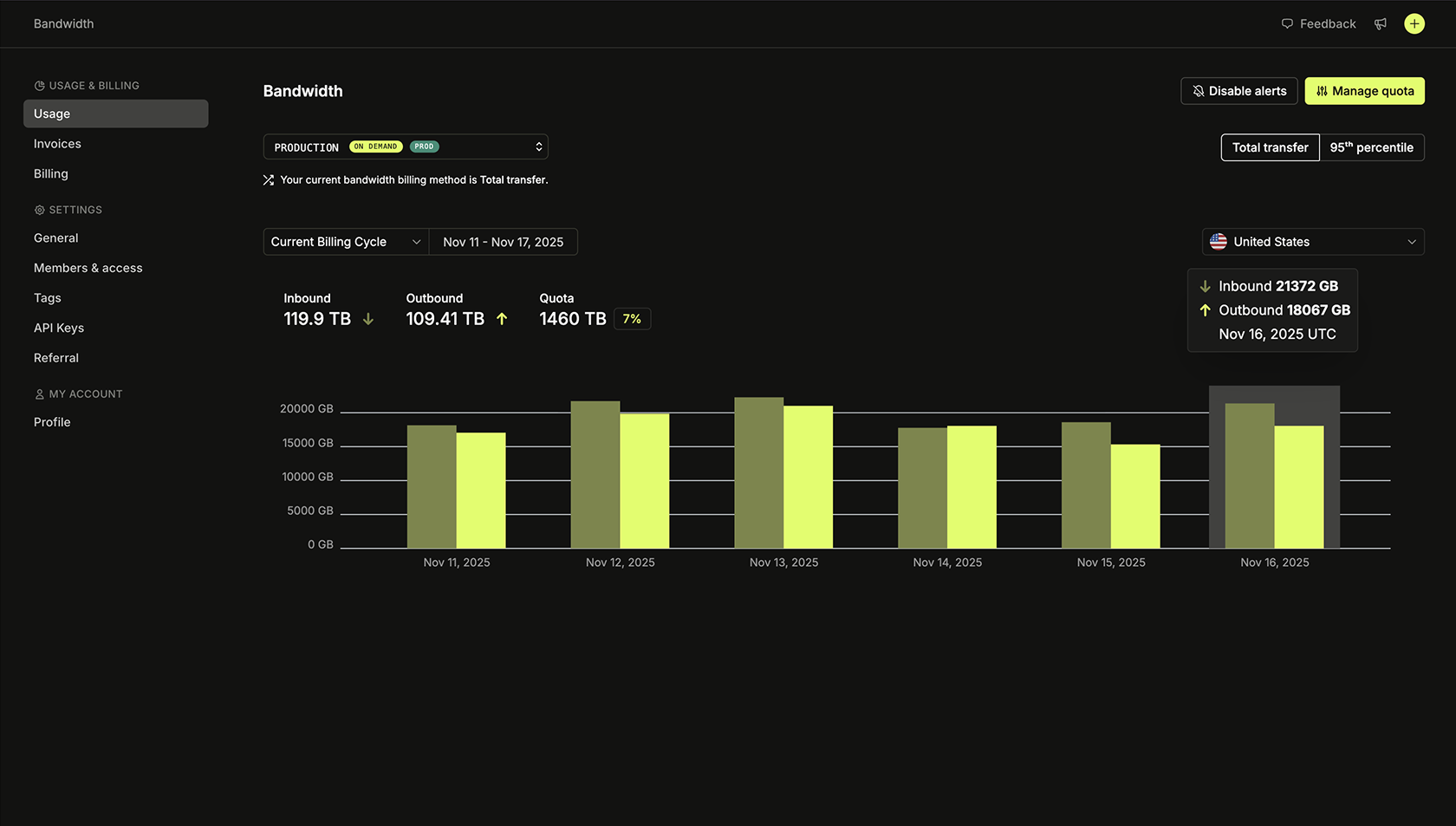Click the yellow plus icon in top bar
The height and width of the screenshot is (826, 1456).
pos(1414,23)
